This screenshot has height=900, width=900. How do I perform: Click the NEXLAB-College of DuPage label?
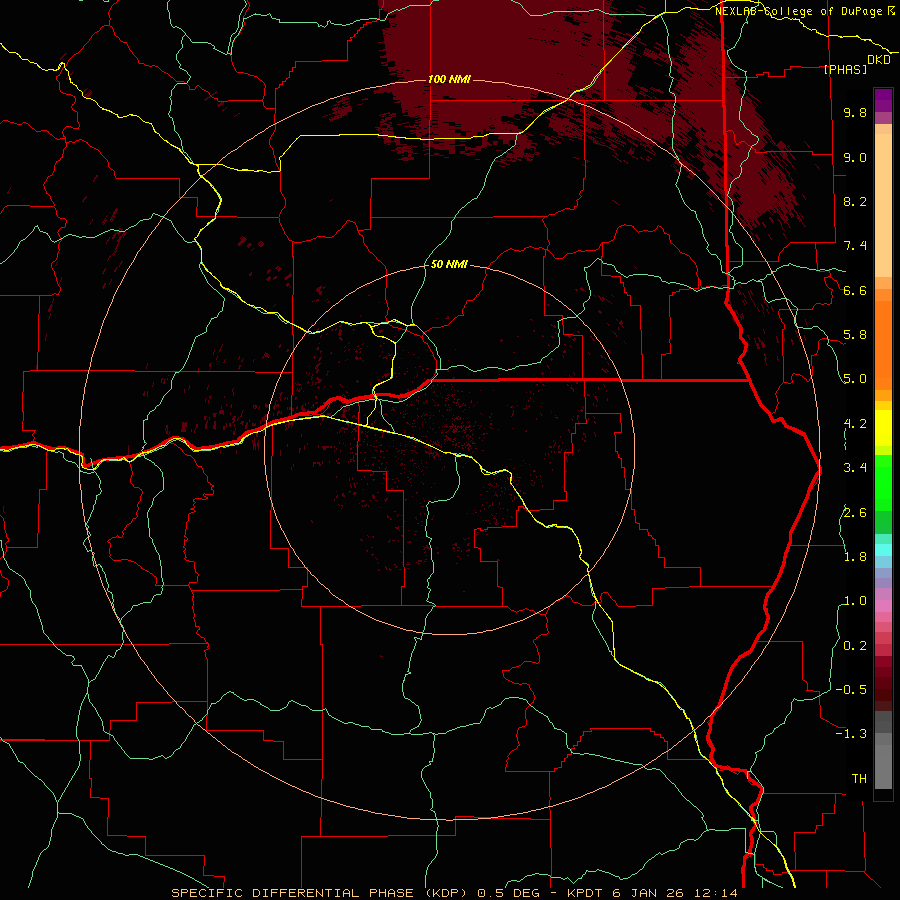coord(798,11)
